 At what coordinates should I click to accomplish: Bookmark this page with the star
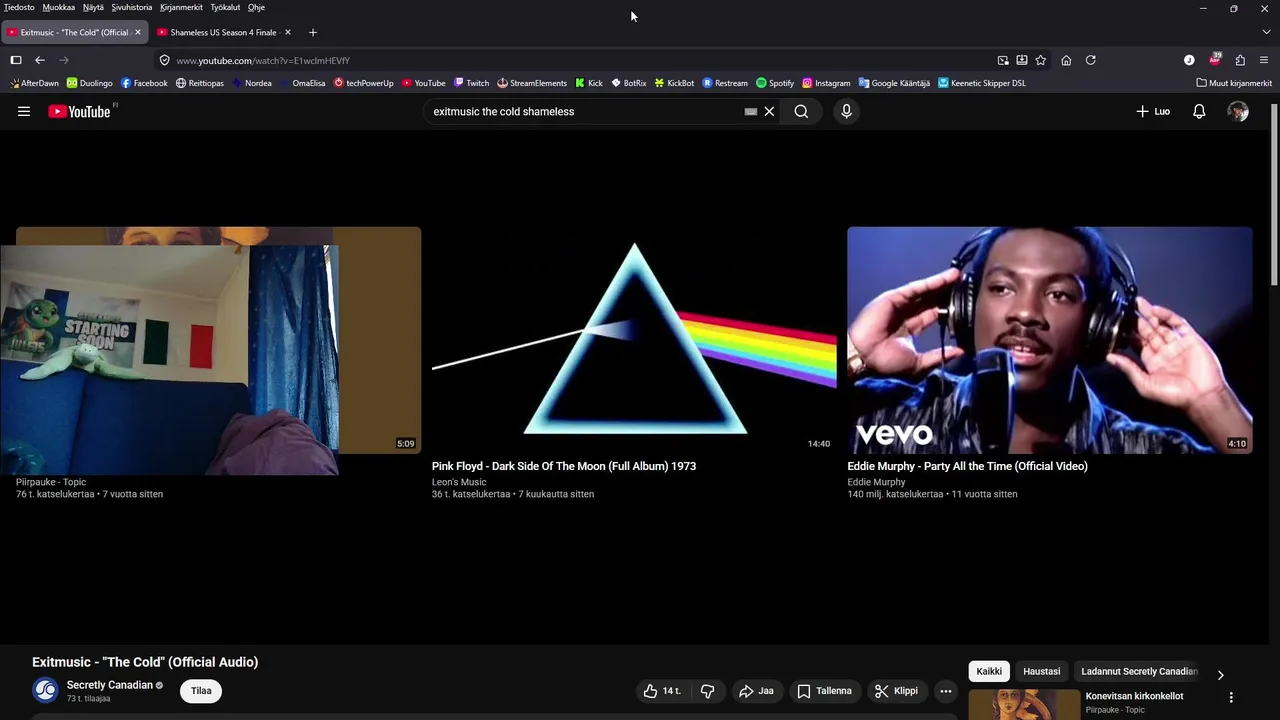pos(1041,60)
